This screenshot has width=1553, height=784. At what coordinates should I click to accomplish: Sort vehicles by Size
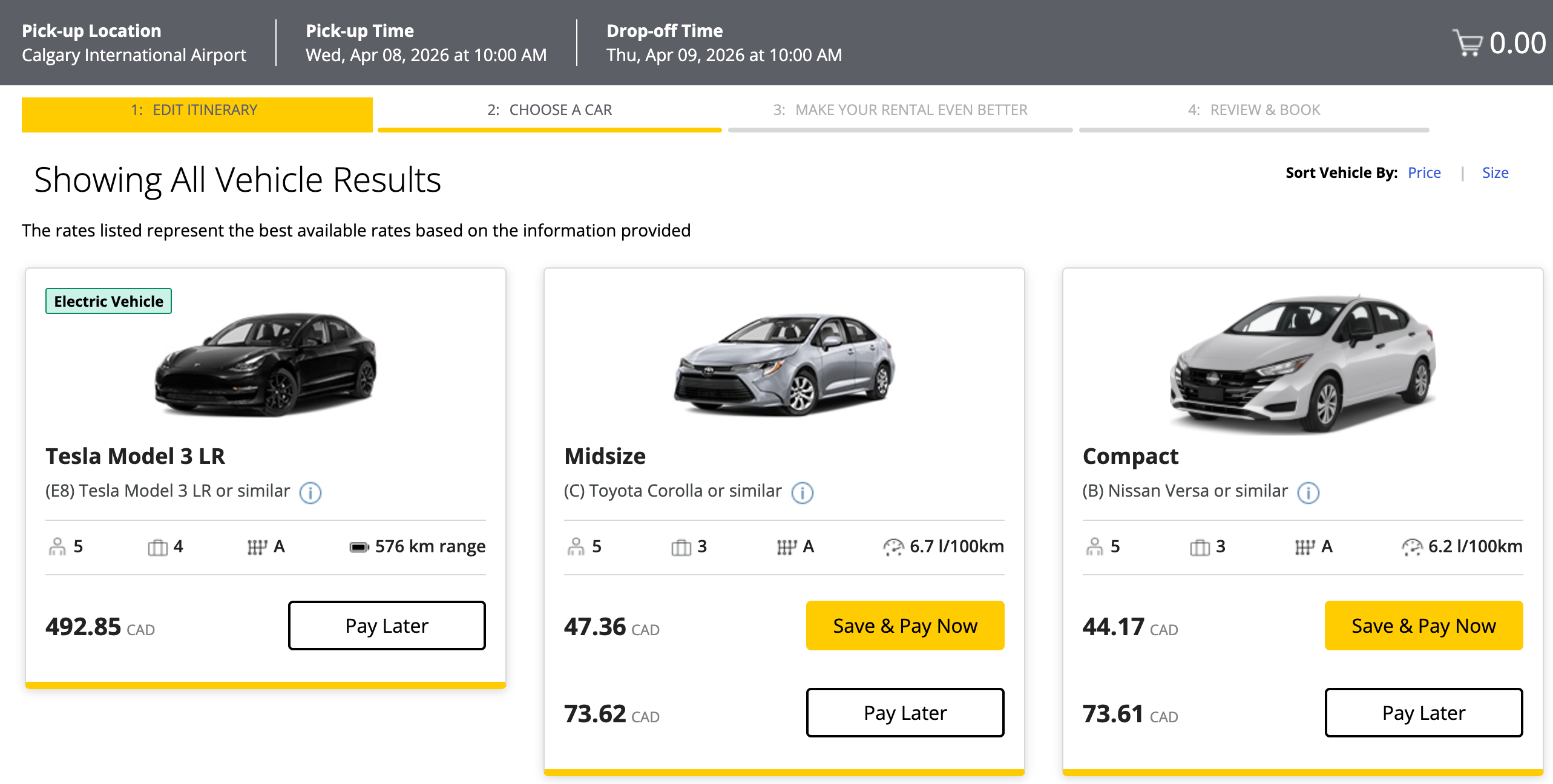point(1496,172)
